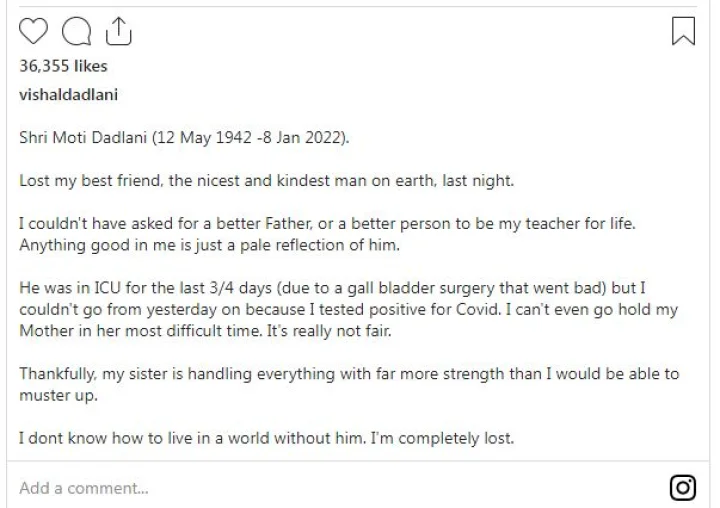Click the 'muster up.' text
Viewport: 720px width, 508px height.
[x=58, y=395]
